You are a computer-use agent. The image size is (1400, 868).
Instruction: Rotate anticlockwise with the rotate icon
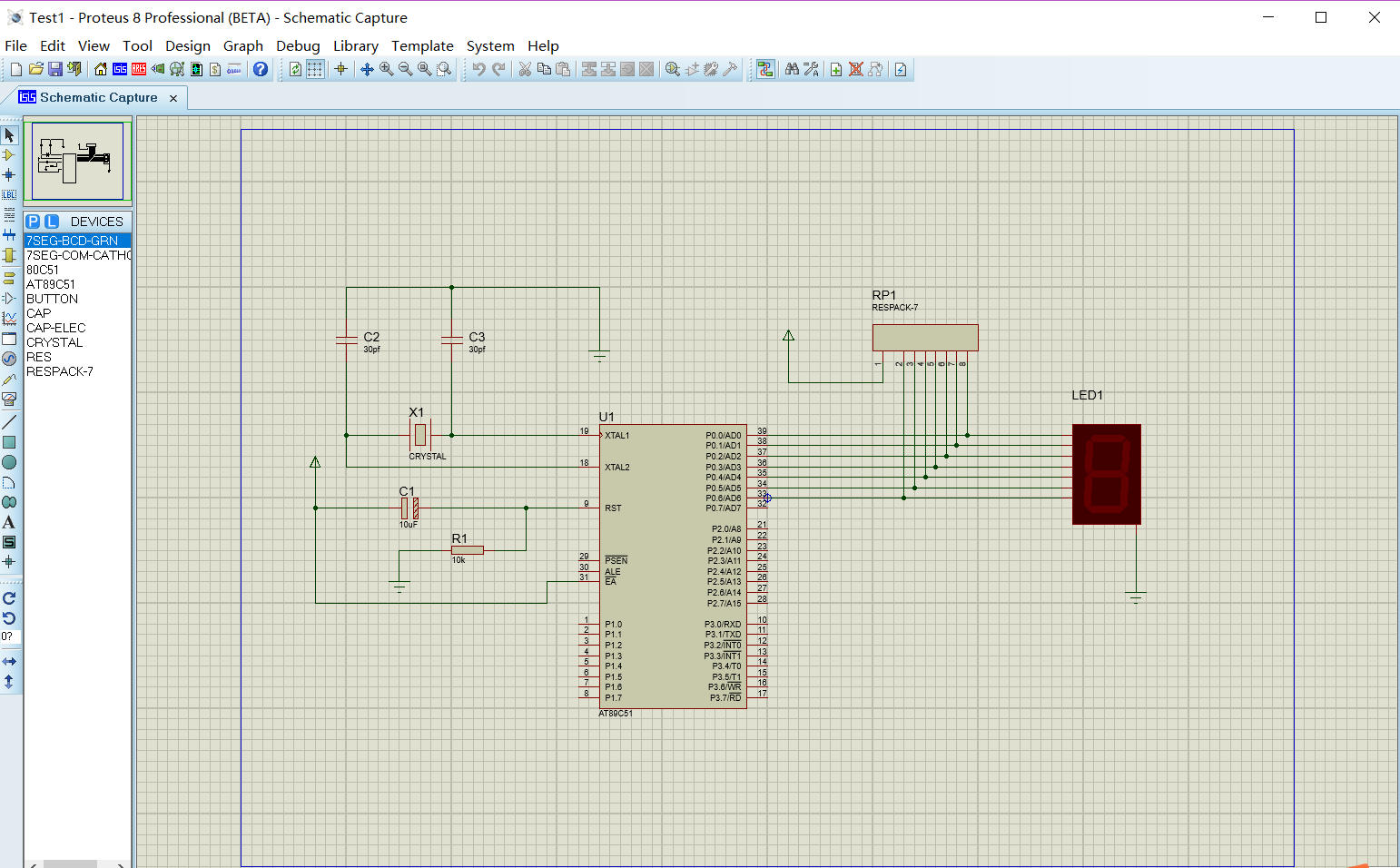click(9, 618)
